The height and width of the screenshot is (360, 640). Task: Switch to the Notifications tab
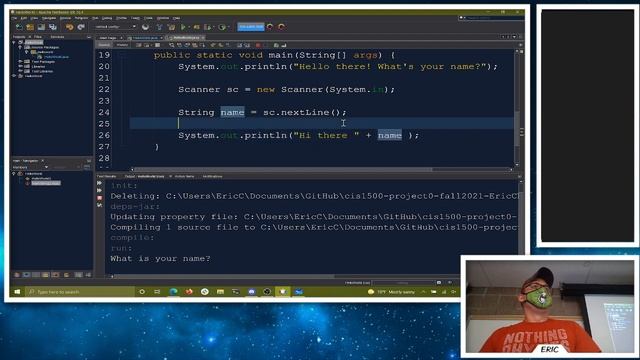212,176
